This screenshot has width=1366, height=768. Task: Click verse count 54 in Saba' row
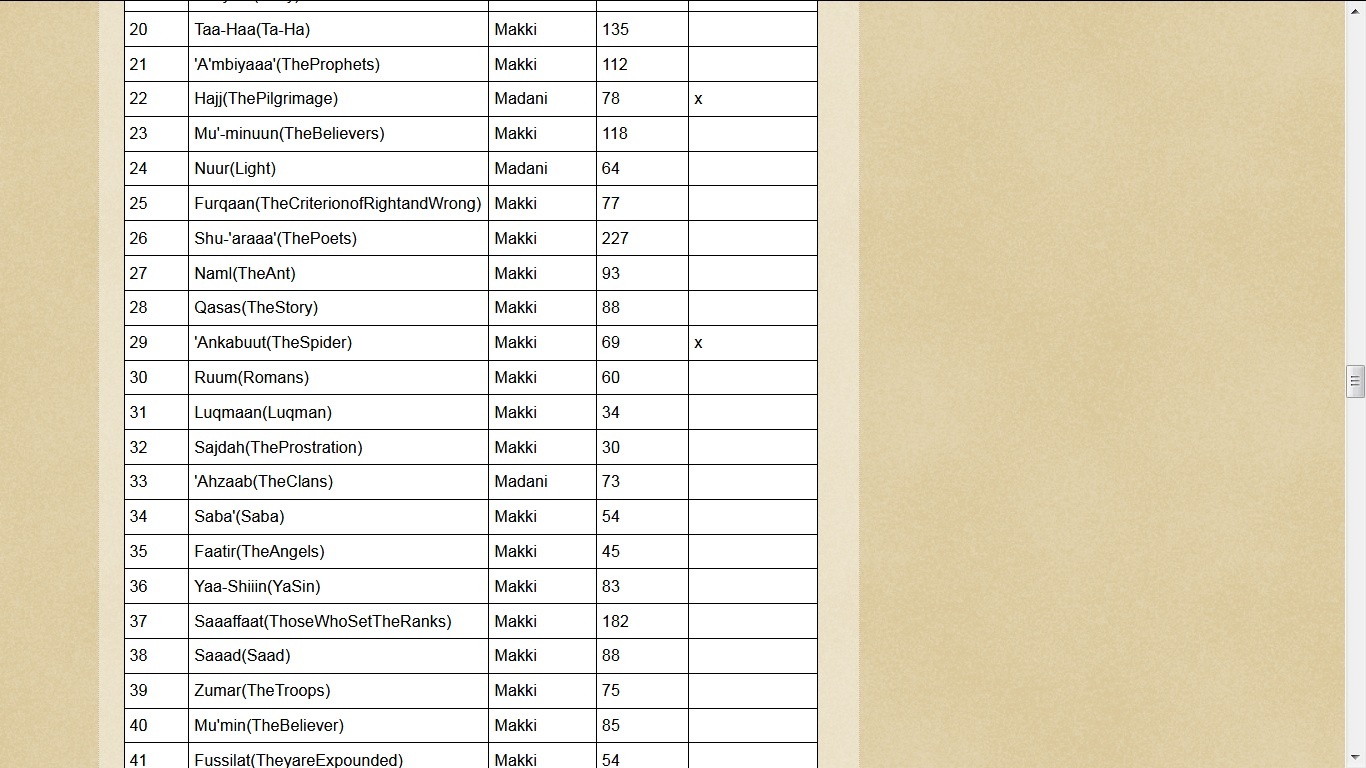[611, 517]
